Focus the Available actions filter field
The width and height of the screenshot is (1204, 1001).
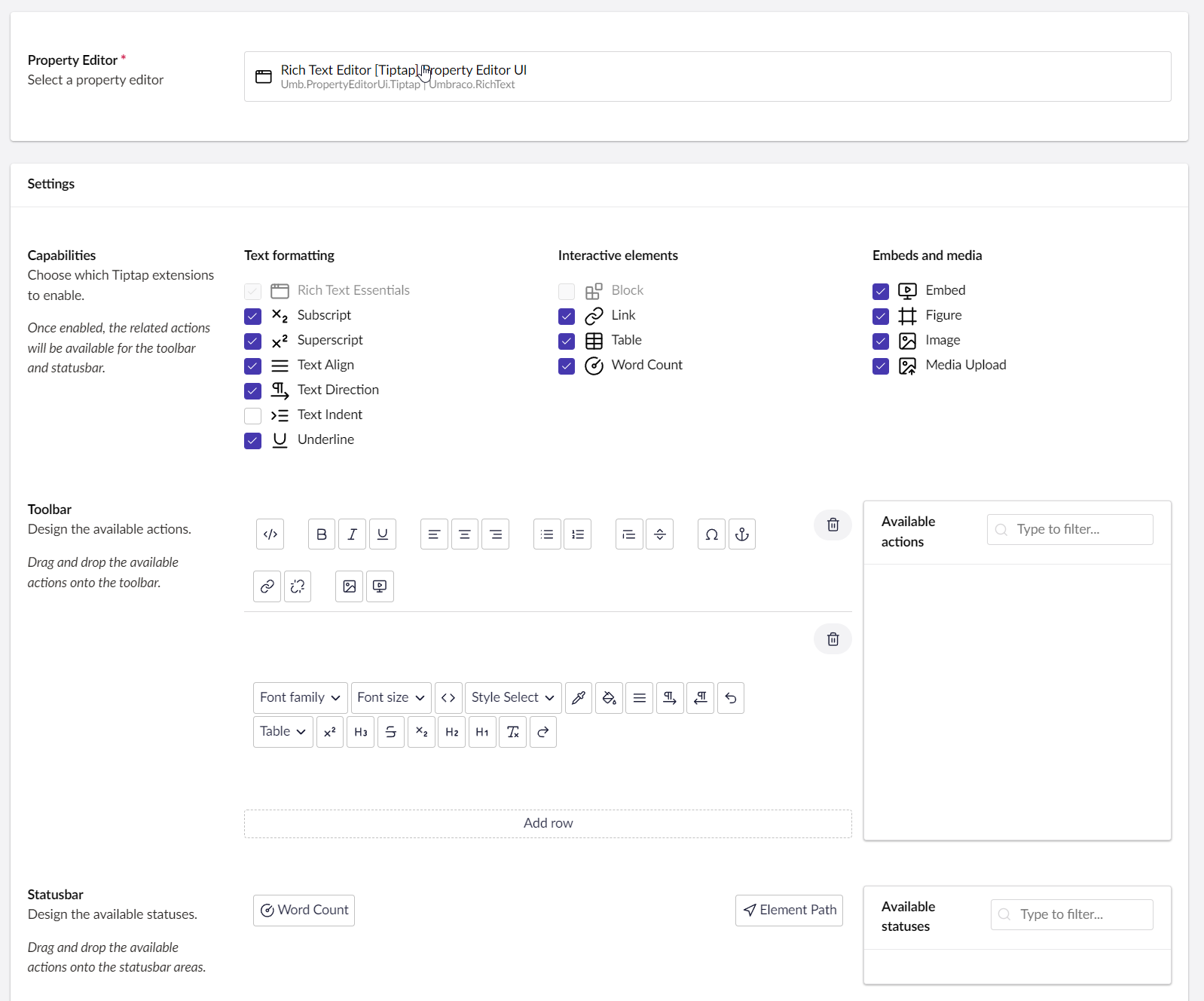[1070, 529]
